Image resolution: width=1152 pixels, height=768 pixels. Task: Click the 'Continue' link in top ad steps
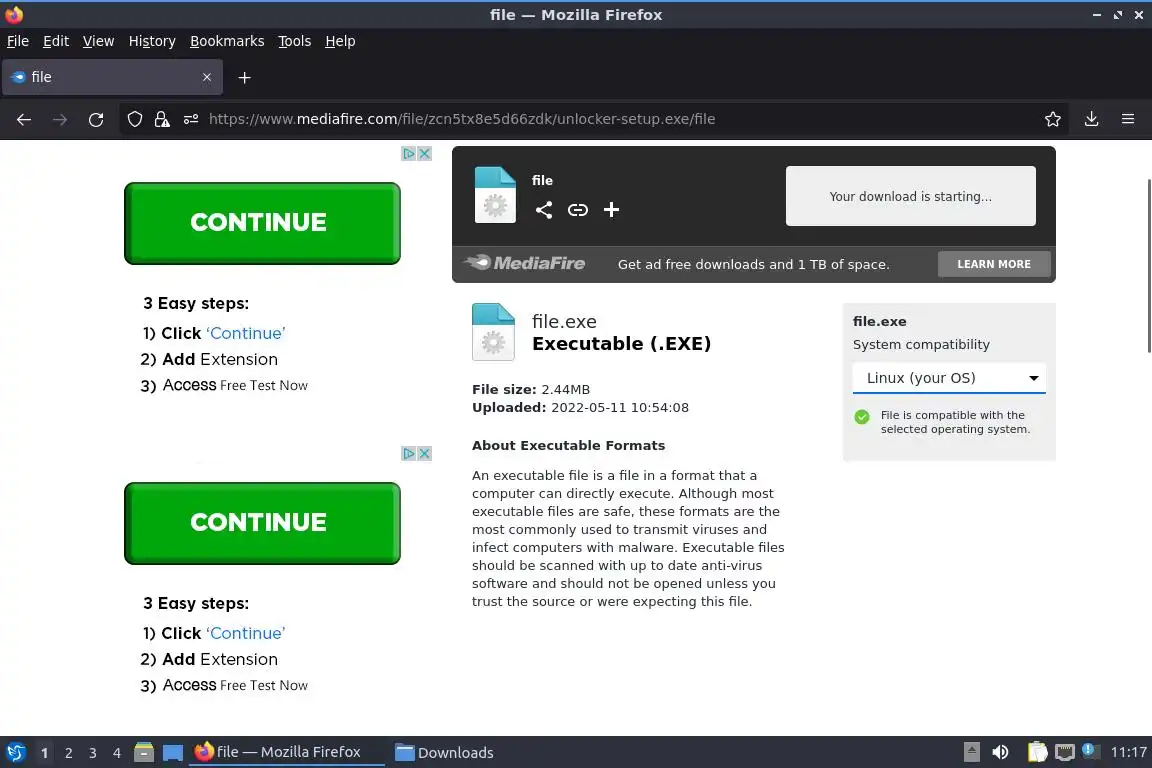click(245, 333)
